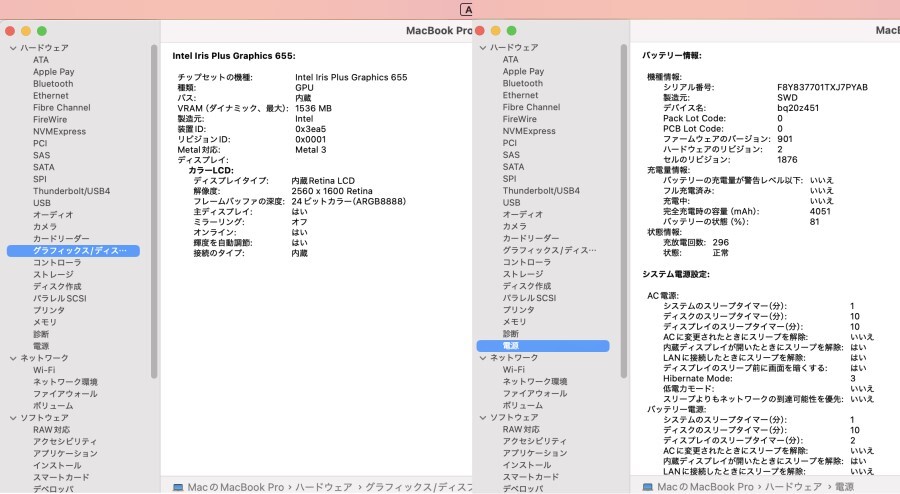Select Thunderbolt/USB4 in right window sidebar
The width and height of the screenshot is (900, 494).
[x=541, y=190]
